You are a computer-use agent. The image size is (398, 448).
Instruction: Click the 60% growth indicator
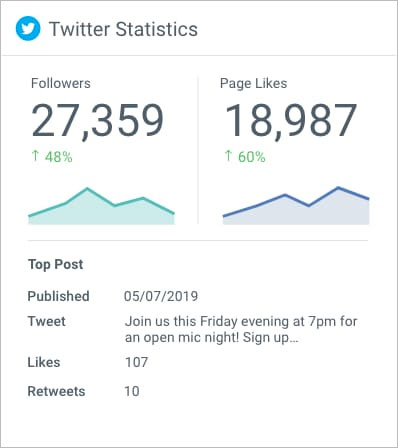click(x=252, y=157)
